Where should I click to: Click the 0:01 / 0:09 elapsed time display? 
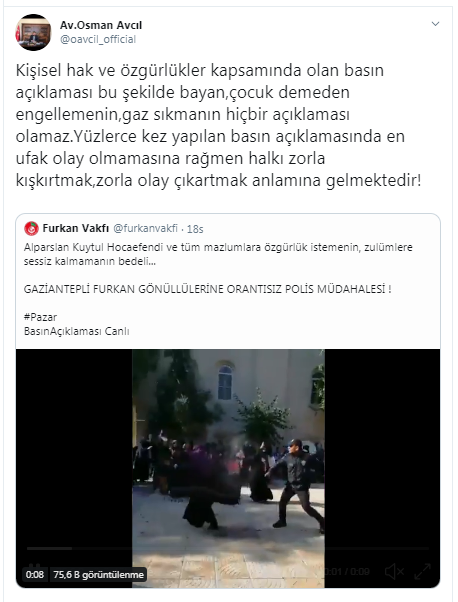click(x=347, y=572)
